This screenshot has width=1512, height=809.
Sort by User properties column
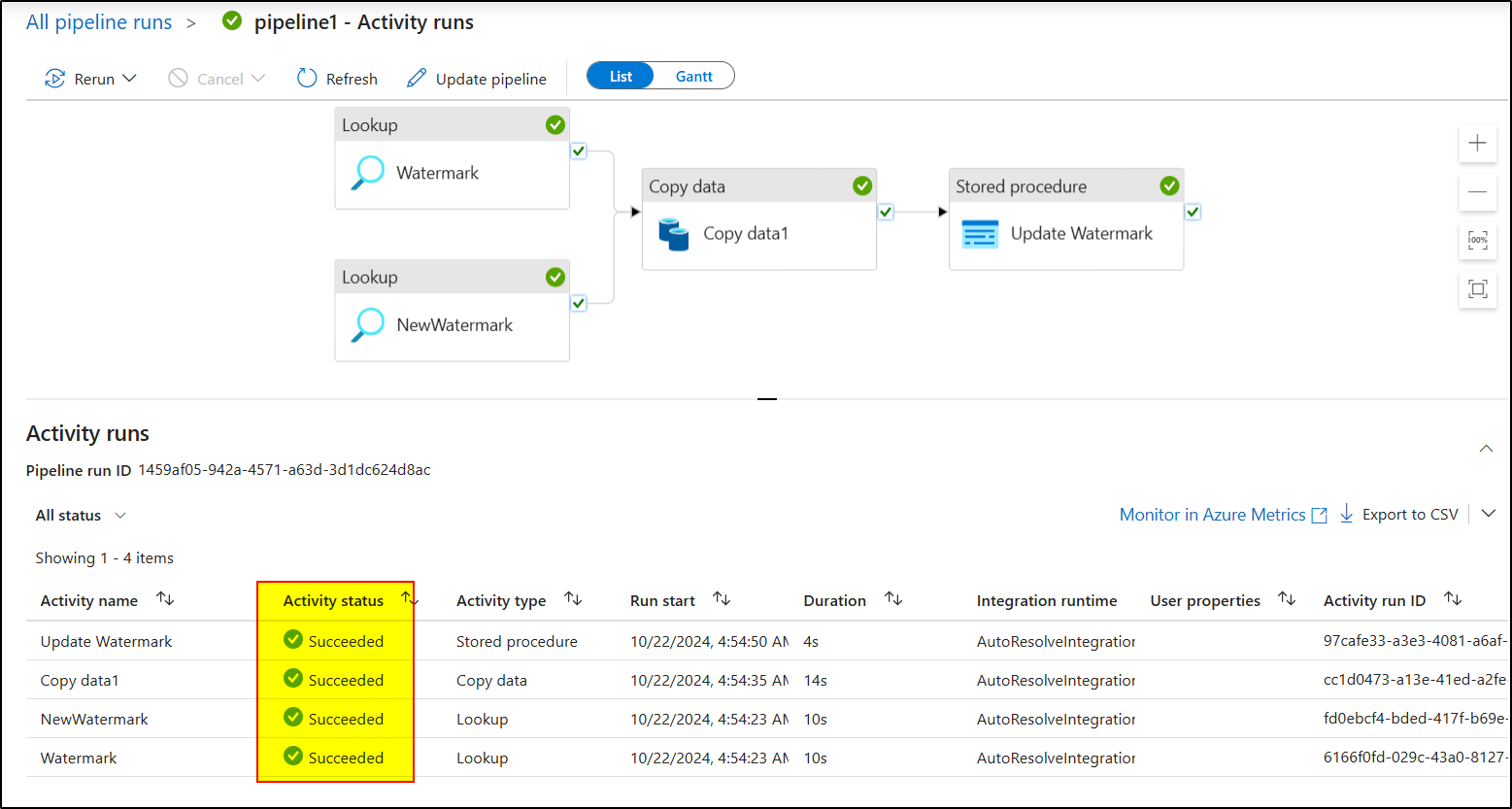1287,599
